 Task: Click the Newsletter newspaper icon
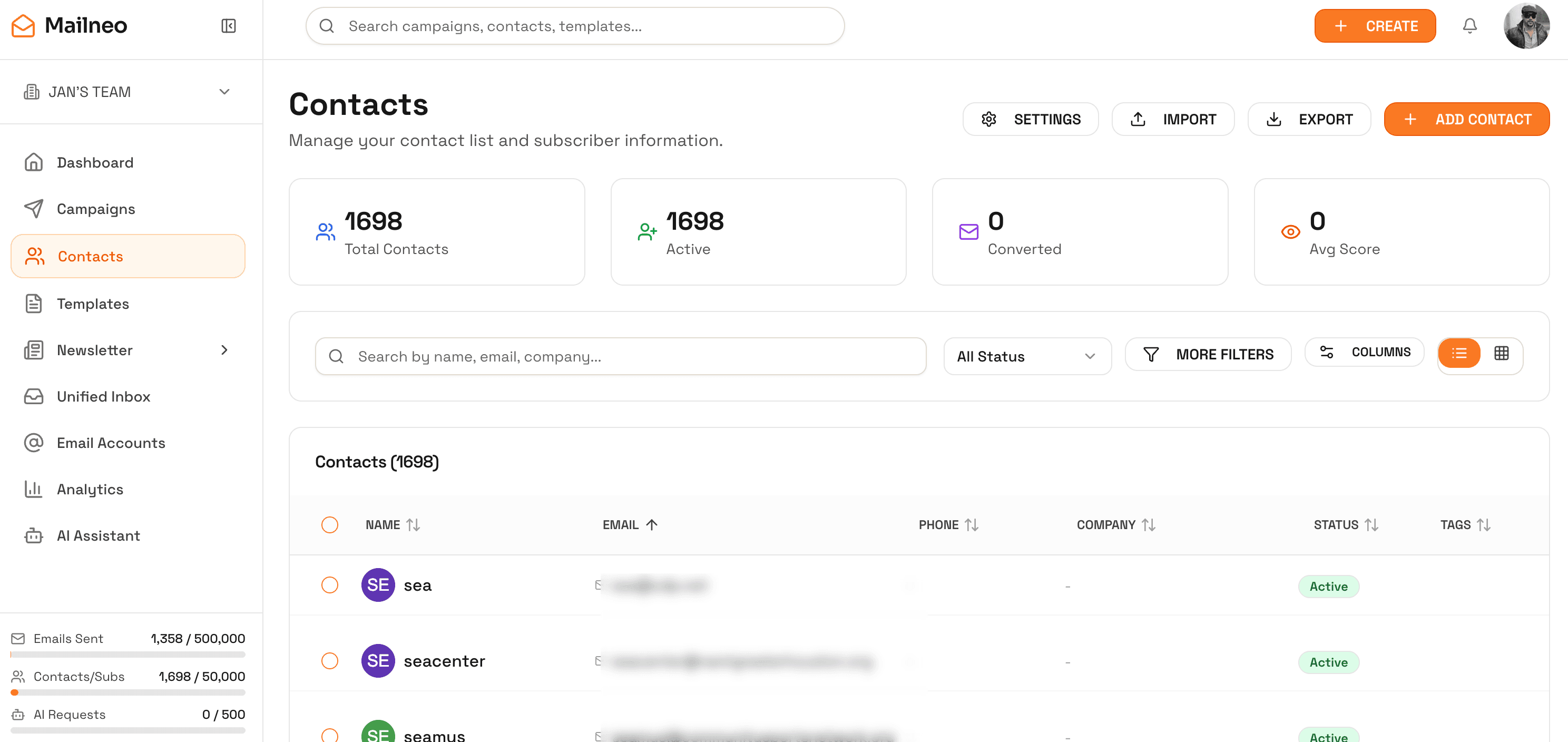[x=34, y=350]
